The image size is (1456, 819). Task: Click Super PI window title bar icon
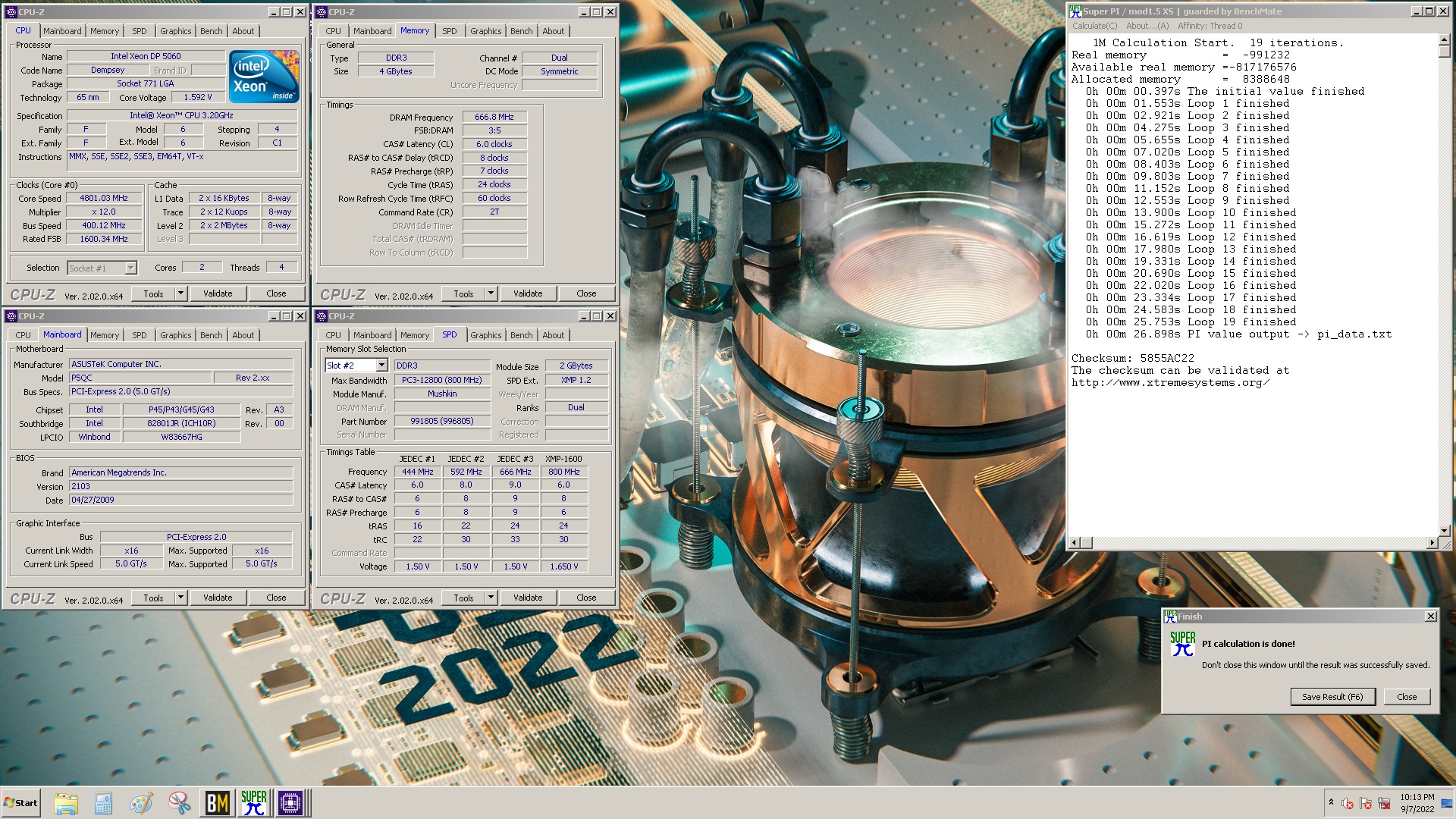1075,11
